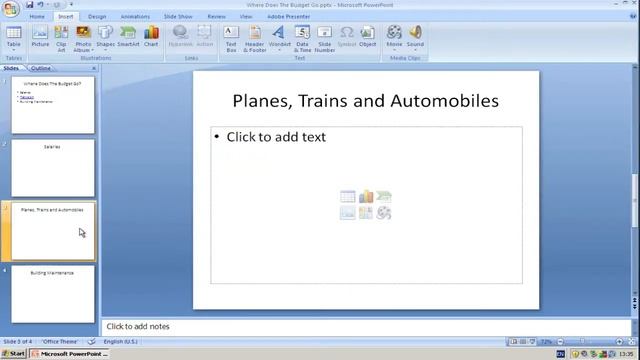
Task: Insert a Picture from file
Action: (40, 37)
